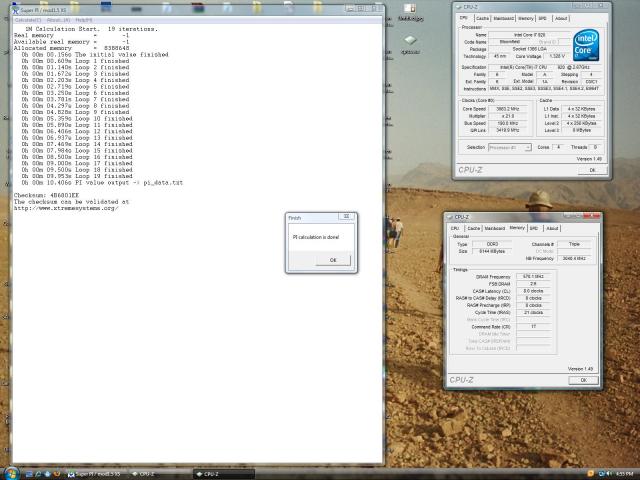
Task: Click the xtremesystems.org URL in Super PI
Action: 66,208
